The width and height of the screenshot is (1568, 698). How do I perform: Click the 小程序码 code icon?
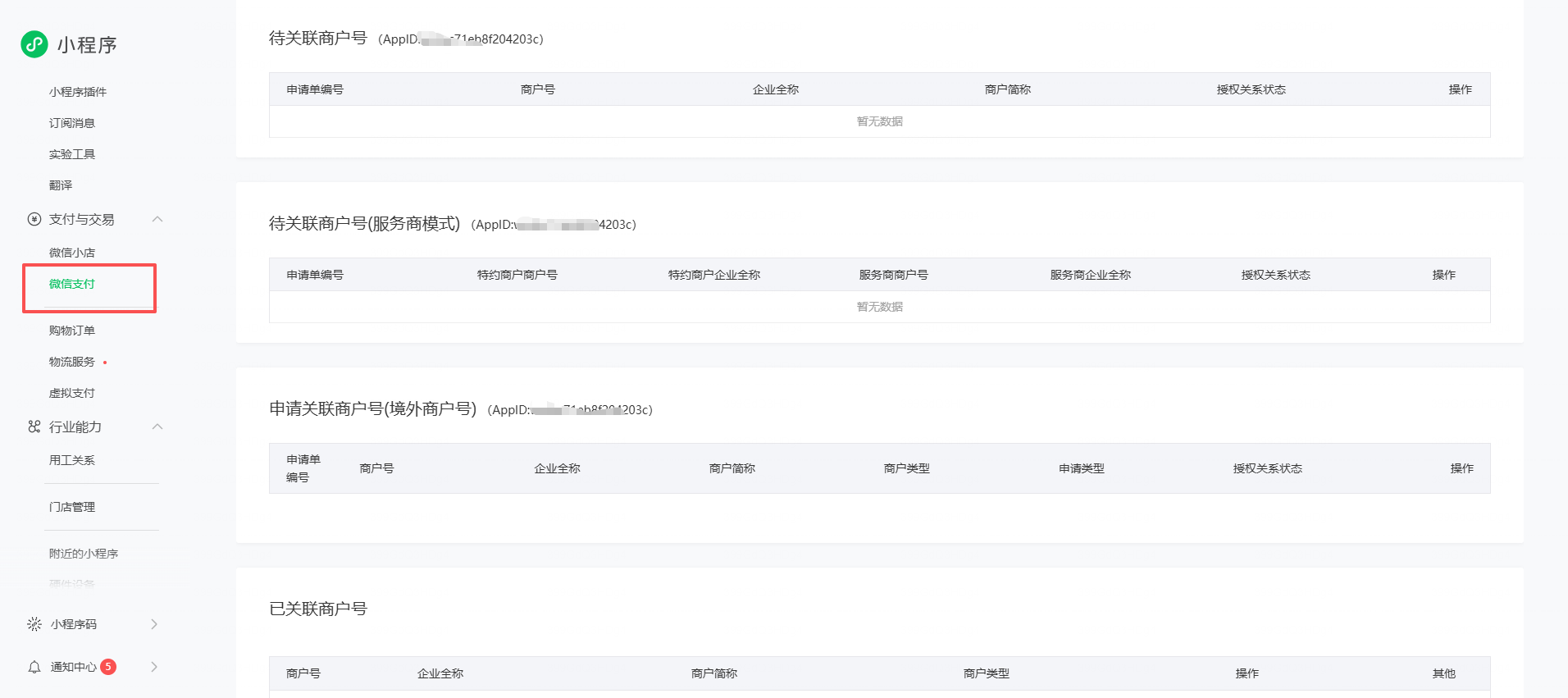[34, 624]
